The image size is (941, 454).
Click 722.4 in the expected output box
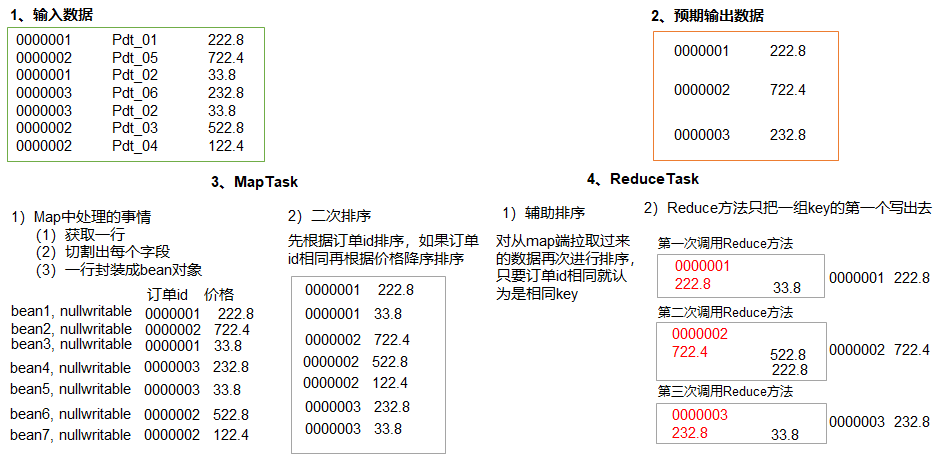pyautogui.click(x=787, y=90)
